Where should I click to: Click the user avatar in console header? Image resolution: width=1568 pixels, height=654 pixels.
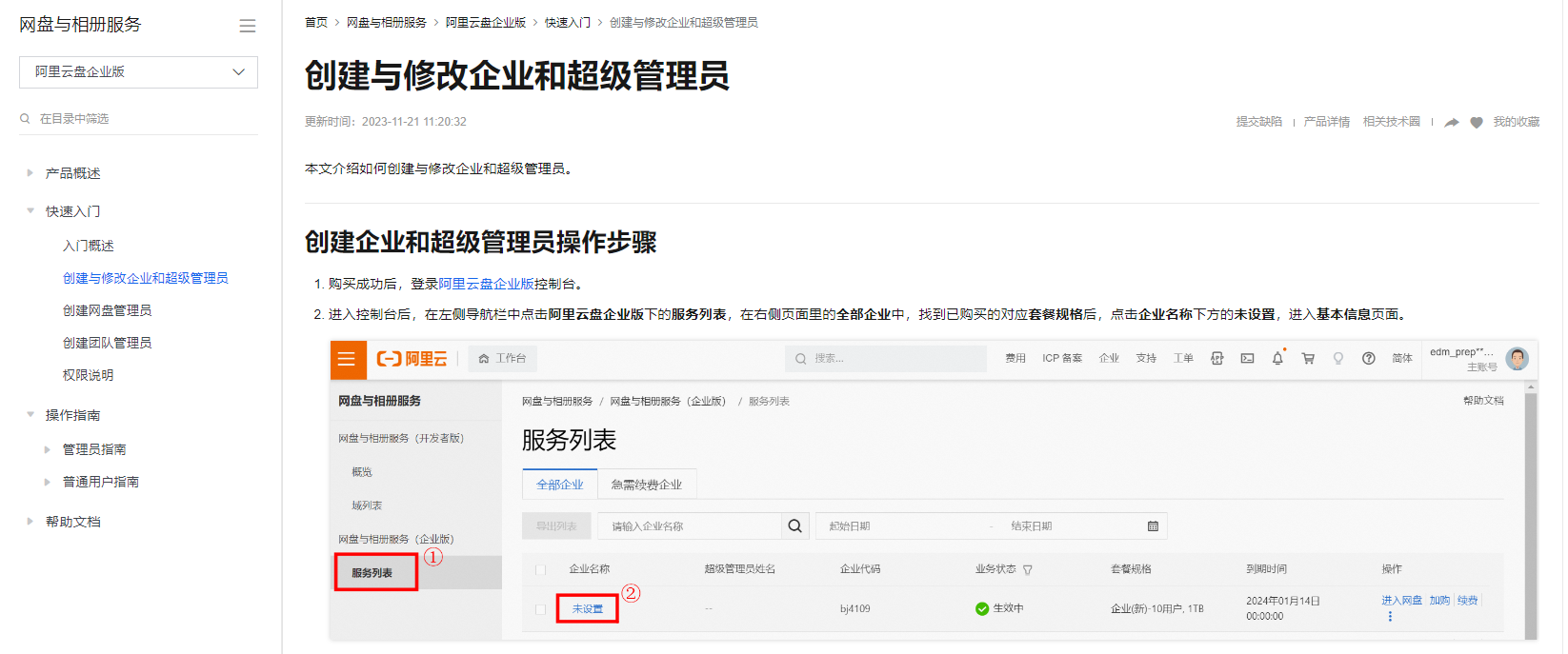click(x=1518, y=358)
